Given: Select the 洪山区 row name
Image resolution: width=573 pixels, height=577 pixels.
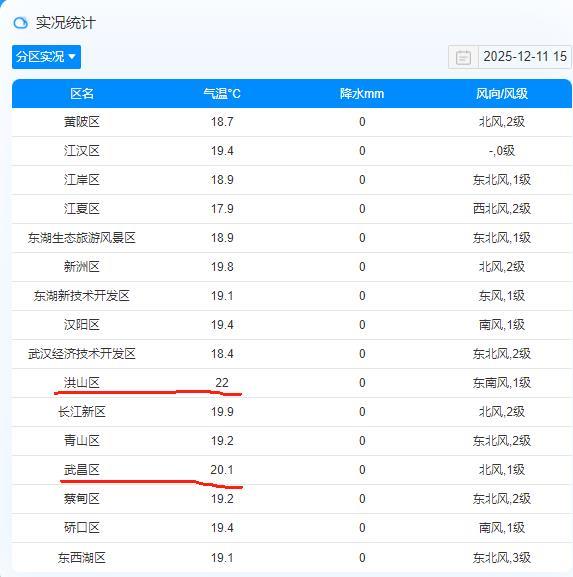Looking at the screenshot, I should pos(82,383).
